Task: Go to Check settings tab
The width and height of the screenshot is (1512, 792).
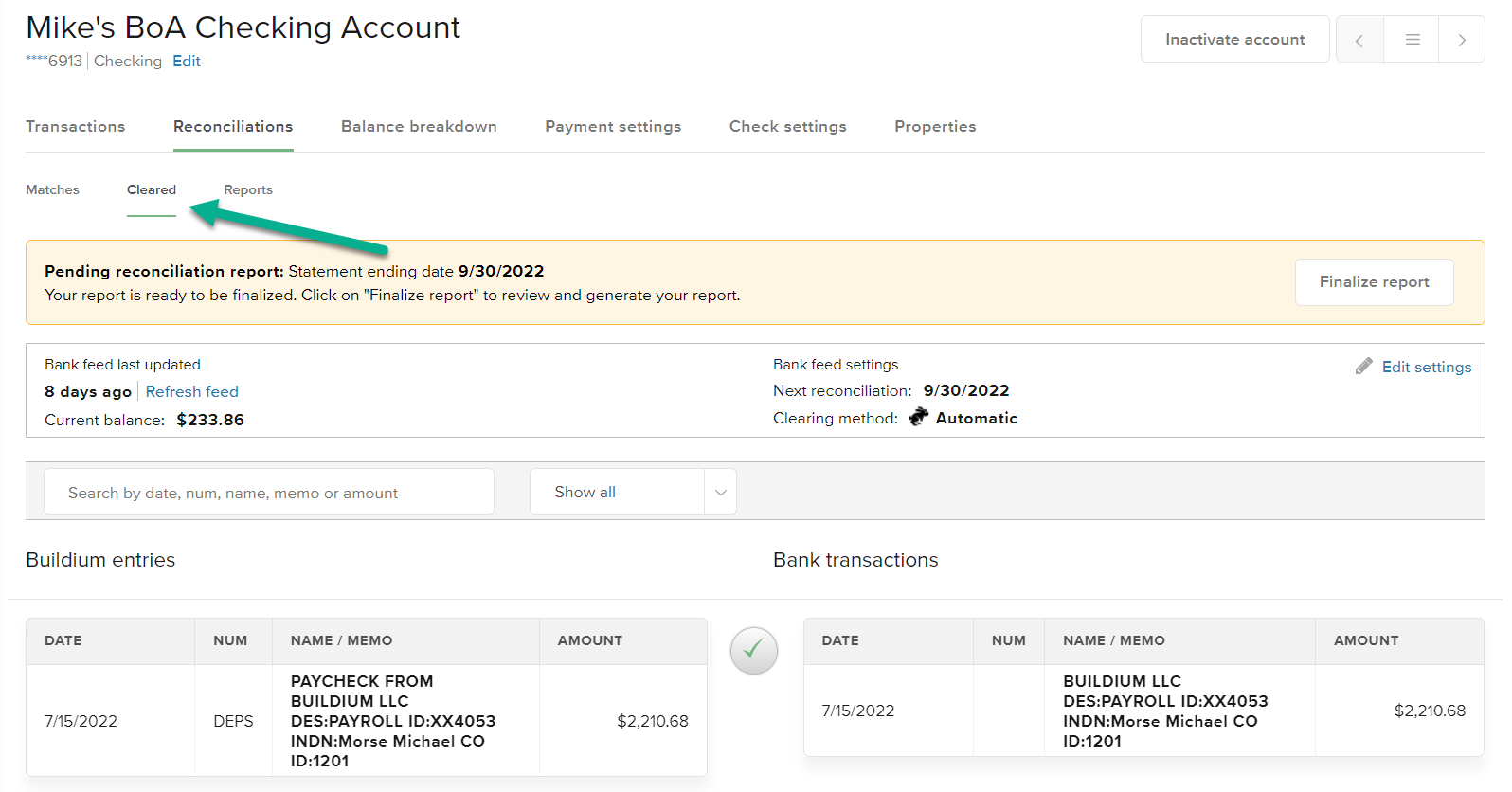Action: (x=788, y=126)
